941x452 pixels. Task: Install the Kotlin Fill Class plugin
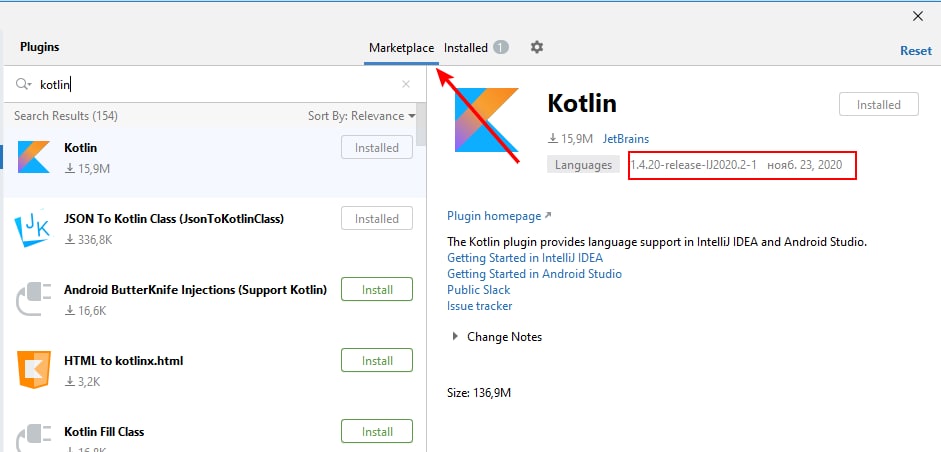click(377, 432)
